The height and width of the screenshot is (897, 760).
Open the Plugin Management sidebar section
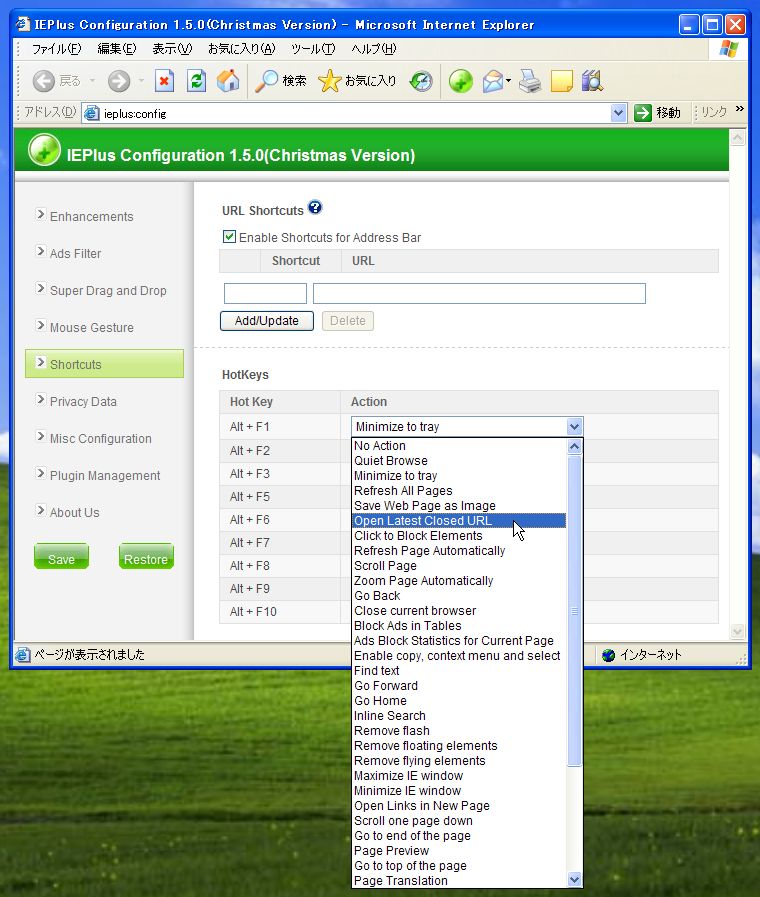point(105,475)
